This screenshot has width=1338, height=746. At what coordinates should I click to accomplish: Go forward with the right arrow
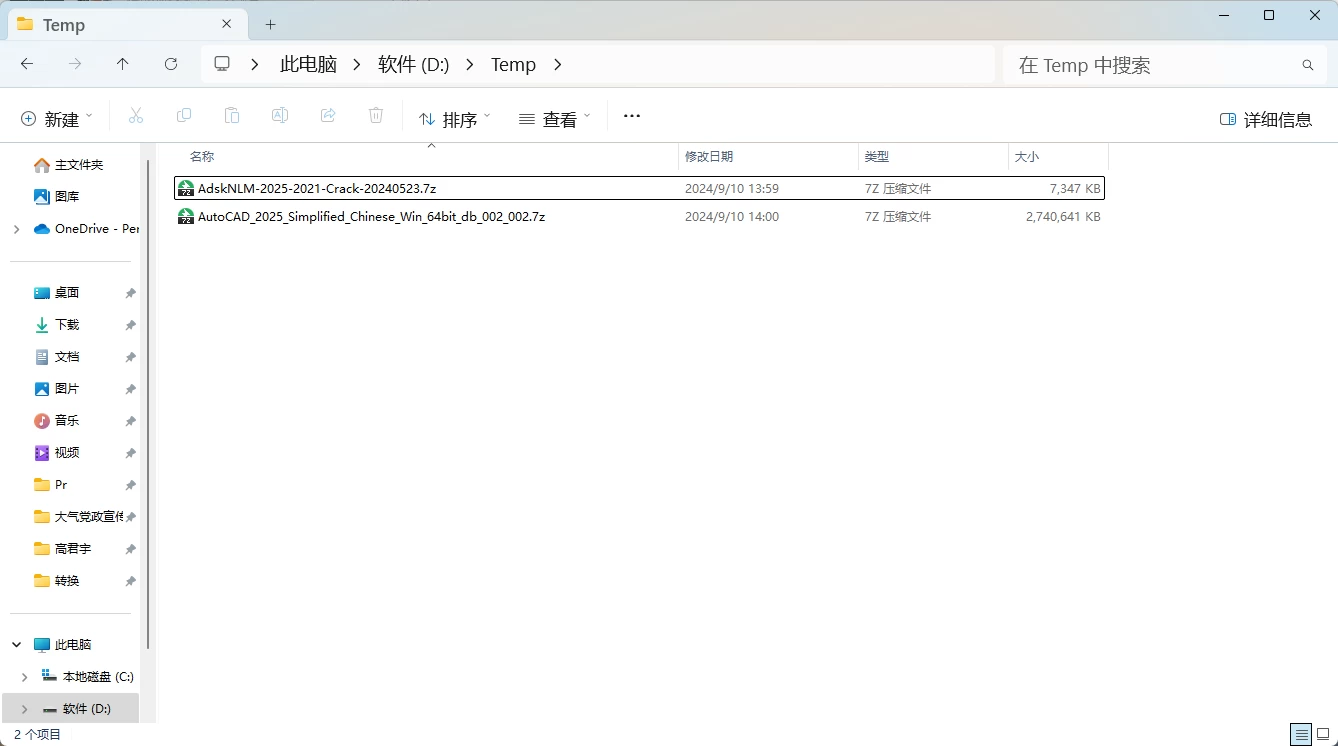[x=75, y=64]
